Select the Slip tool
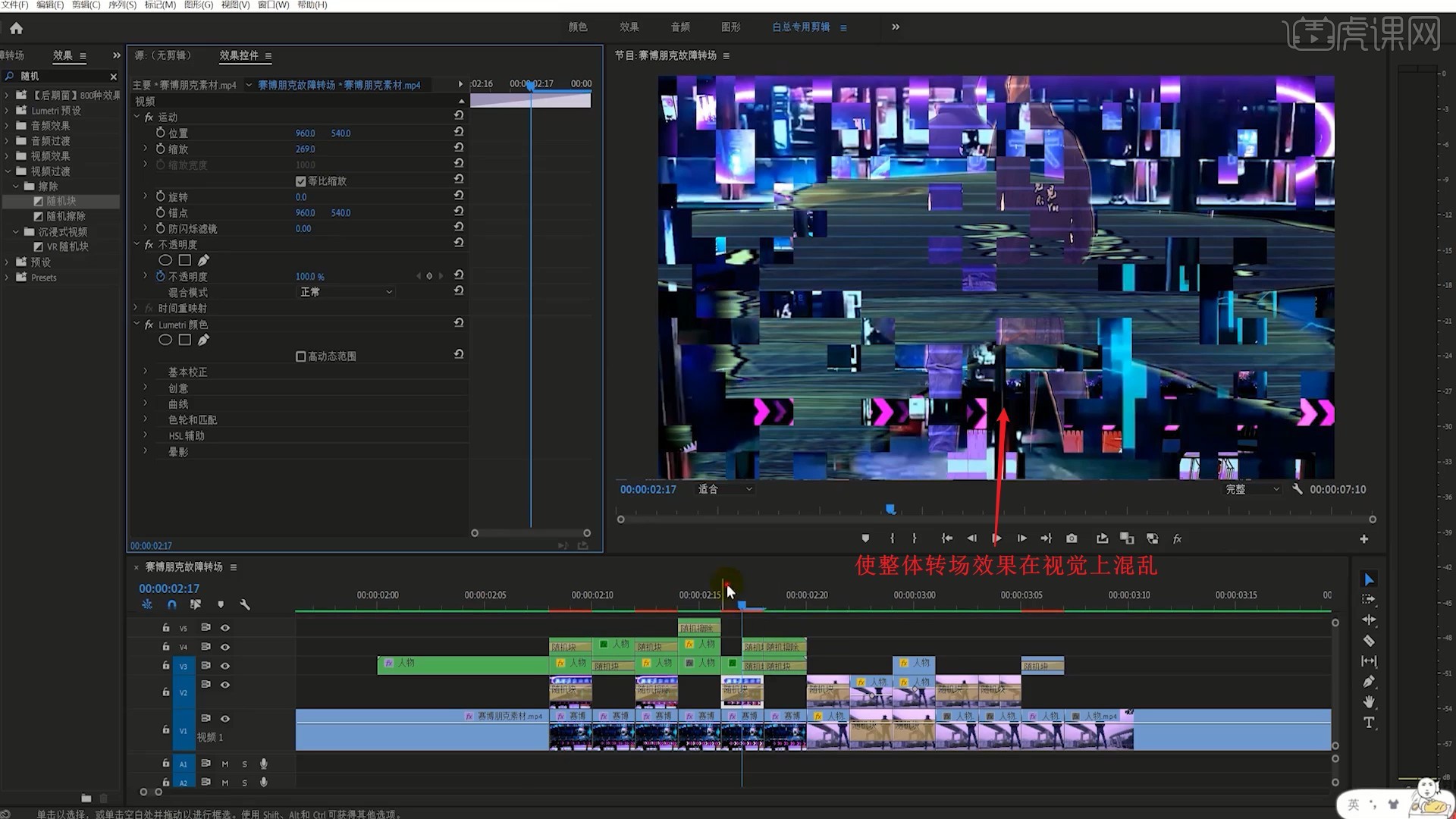 point(1369,661)
